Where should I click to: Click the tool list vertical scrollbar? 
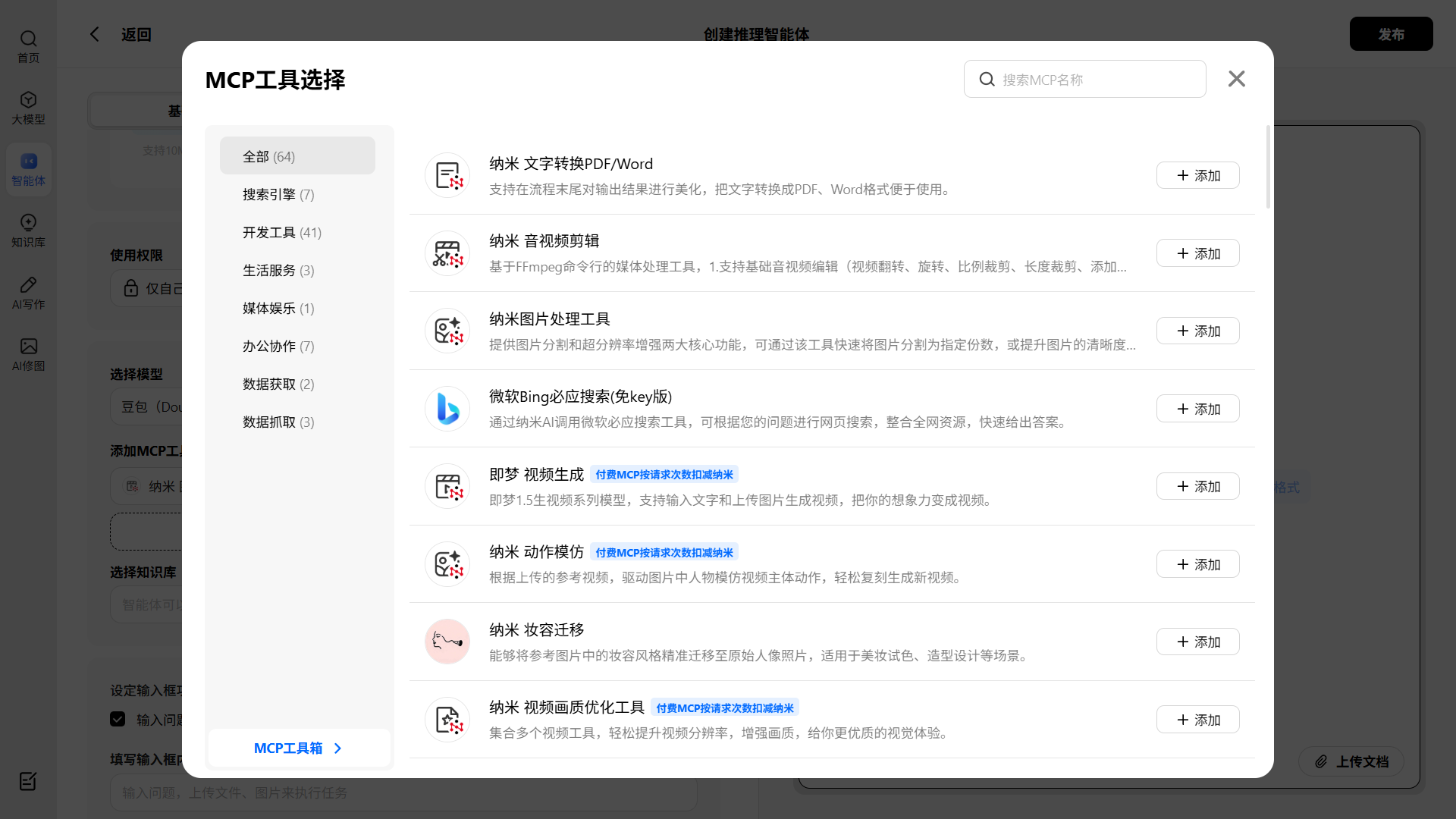point(1268,167)
